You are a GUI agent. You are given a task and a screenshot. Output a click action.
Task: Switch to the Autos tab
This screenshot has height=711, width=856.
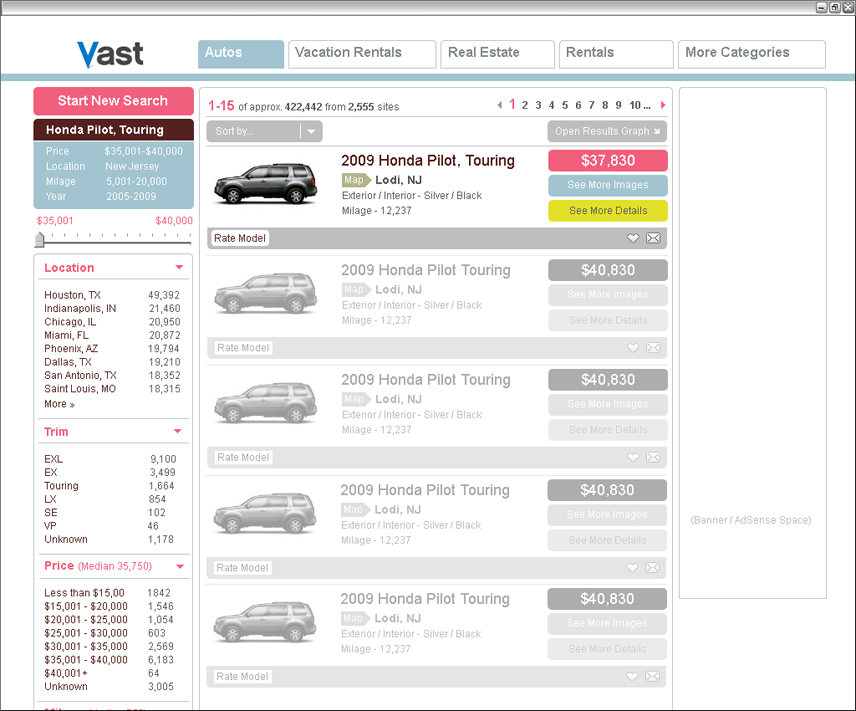(241, 54)
